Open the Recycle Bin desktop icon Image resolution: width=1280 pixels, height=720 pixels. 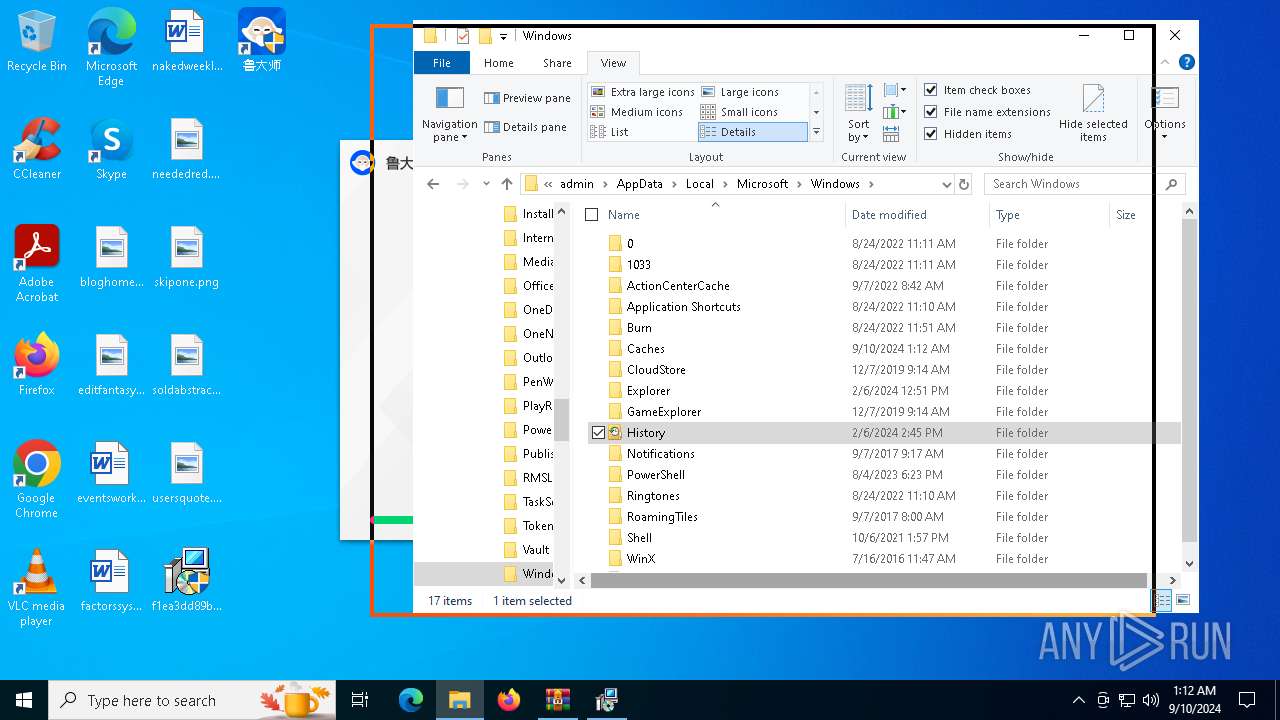pos(37,42)
